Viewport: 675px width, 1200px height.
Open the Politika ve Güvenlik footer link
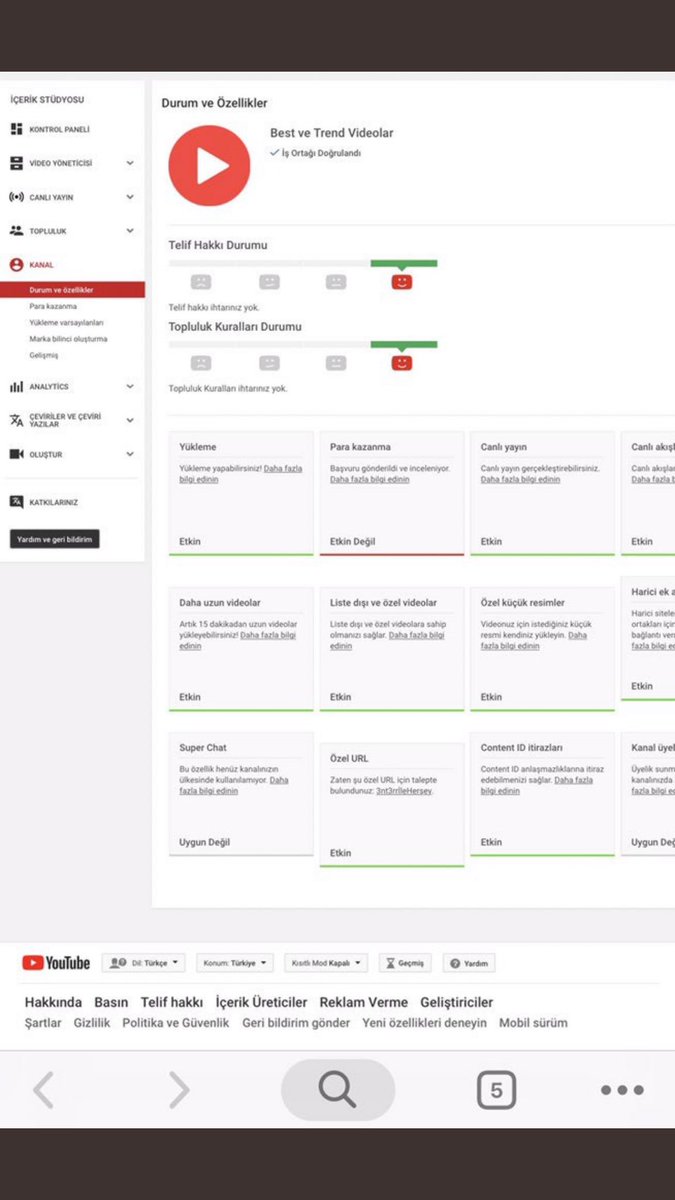click(176, 1023)
